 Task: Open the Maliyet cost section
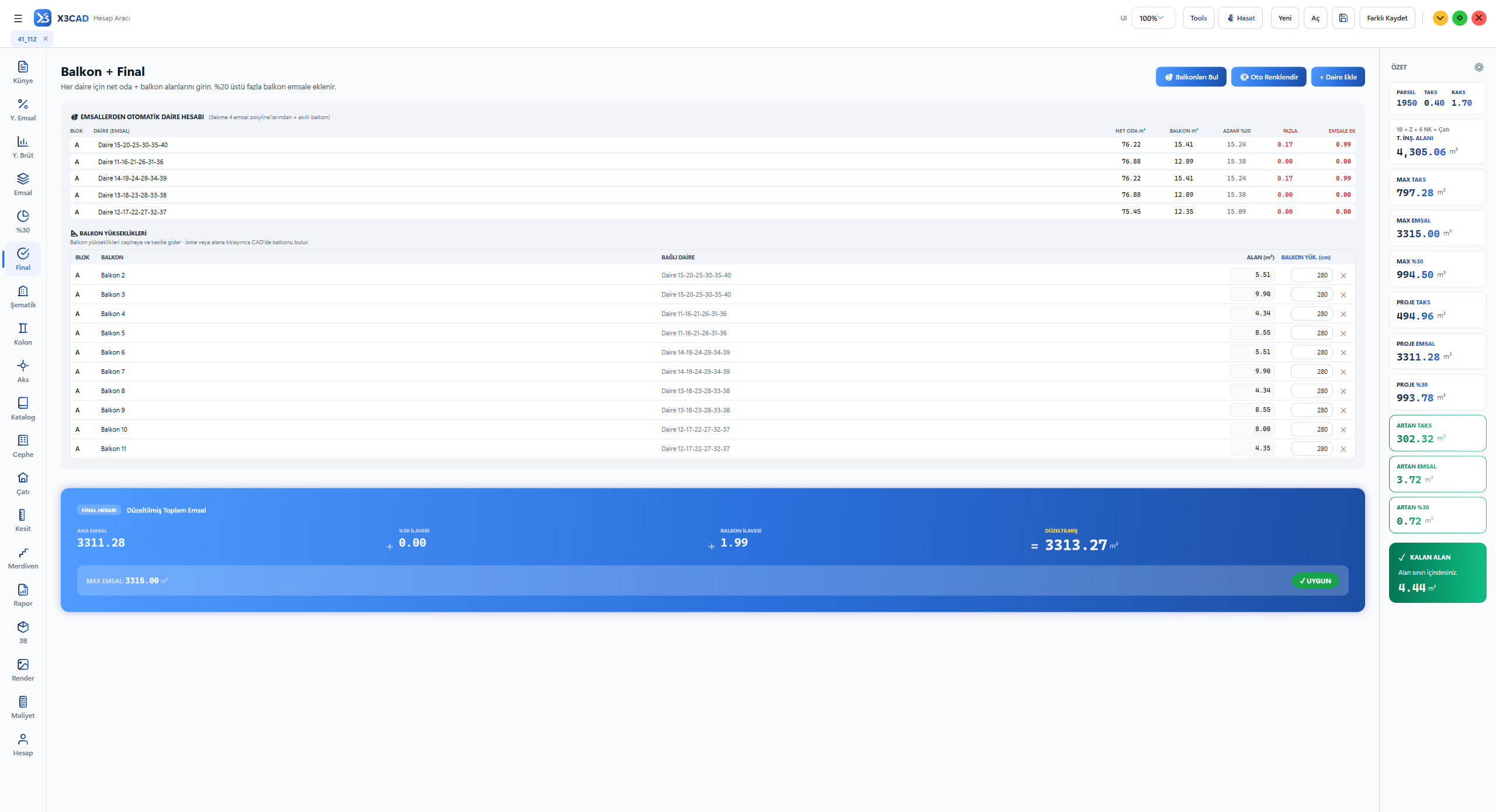[x=23, y=707]
